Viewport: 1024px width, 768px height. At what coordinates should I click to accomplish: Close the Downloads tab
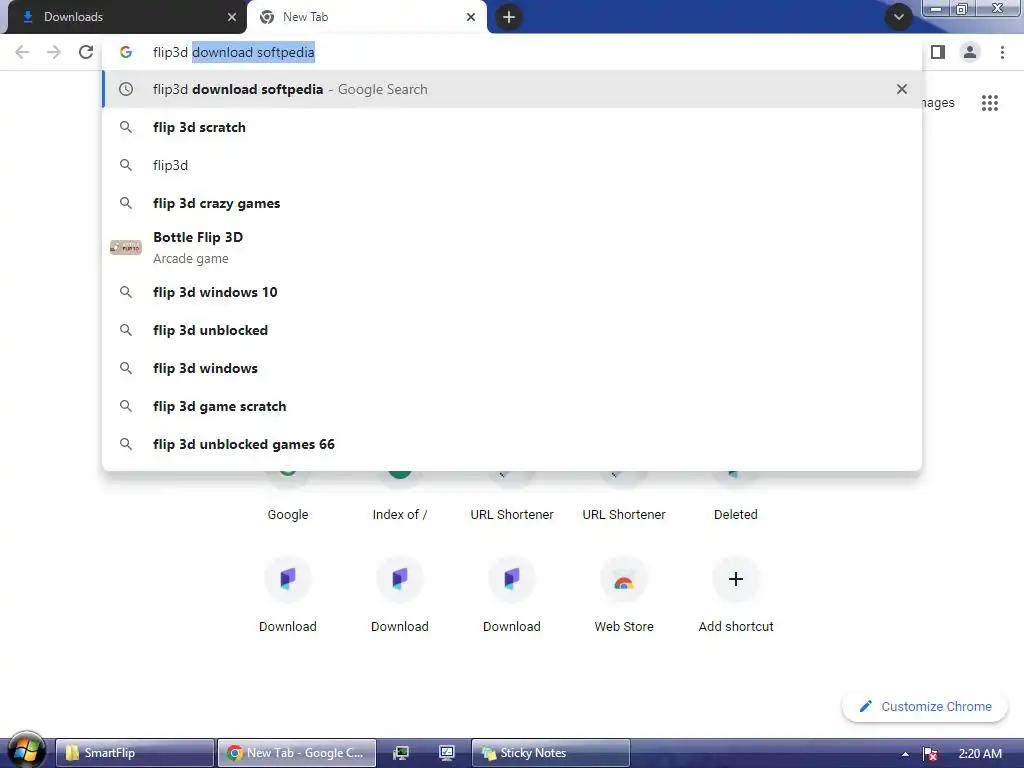tap(232, 17)
